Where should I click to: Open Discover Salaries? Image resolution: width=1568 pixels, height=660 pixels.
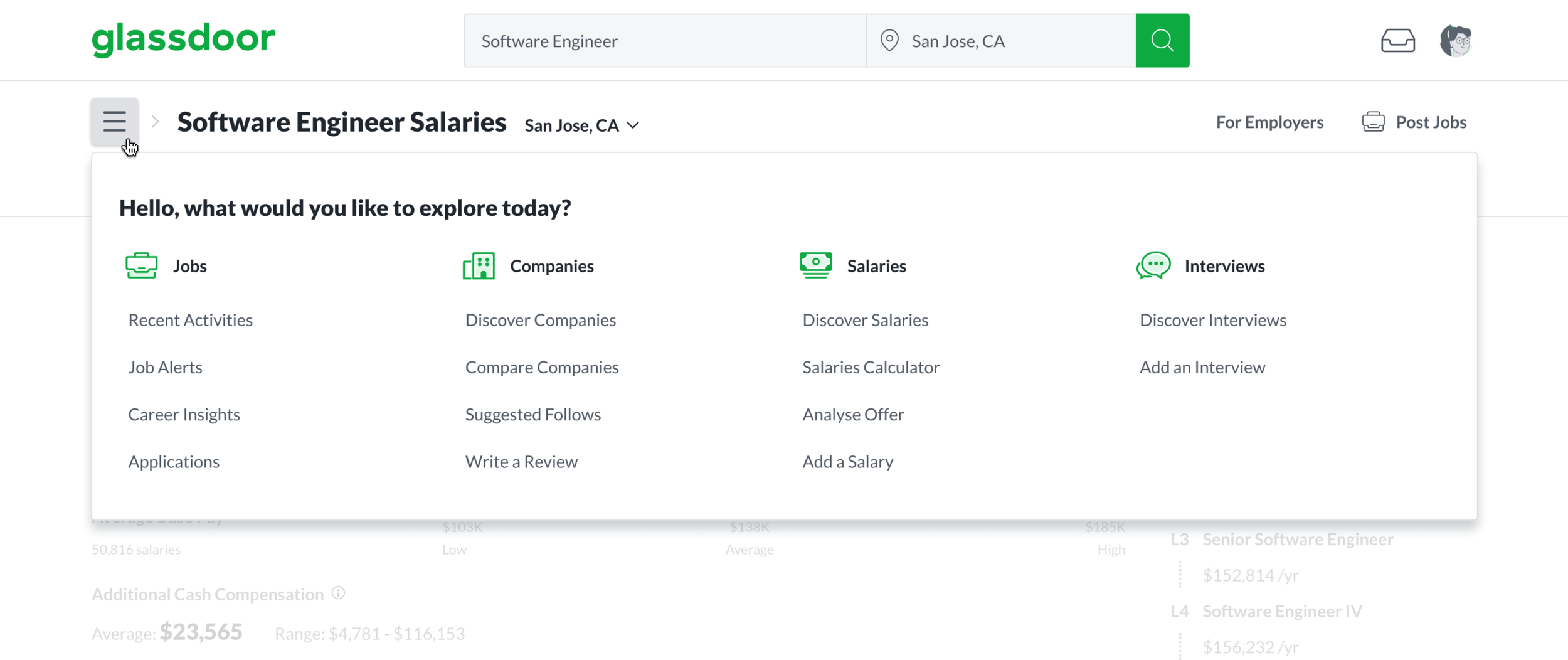point(866,320)
